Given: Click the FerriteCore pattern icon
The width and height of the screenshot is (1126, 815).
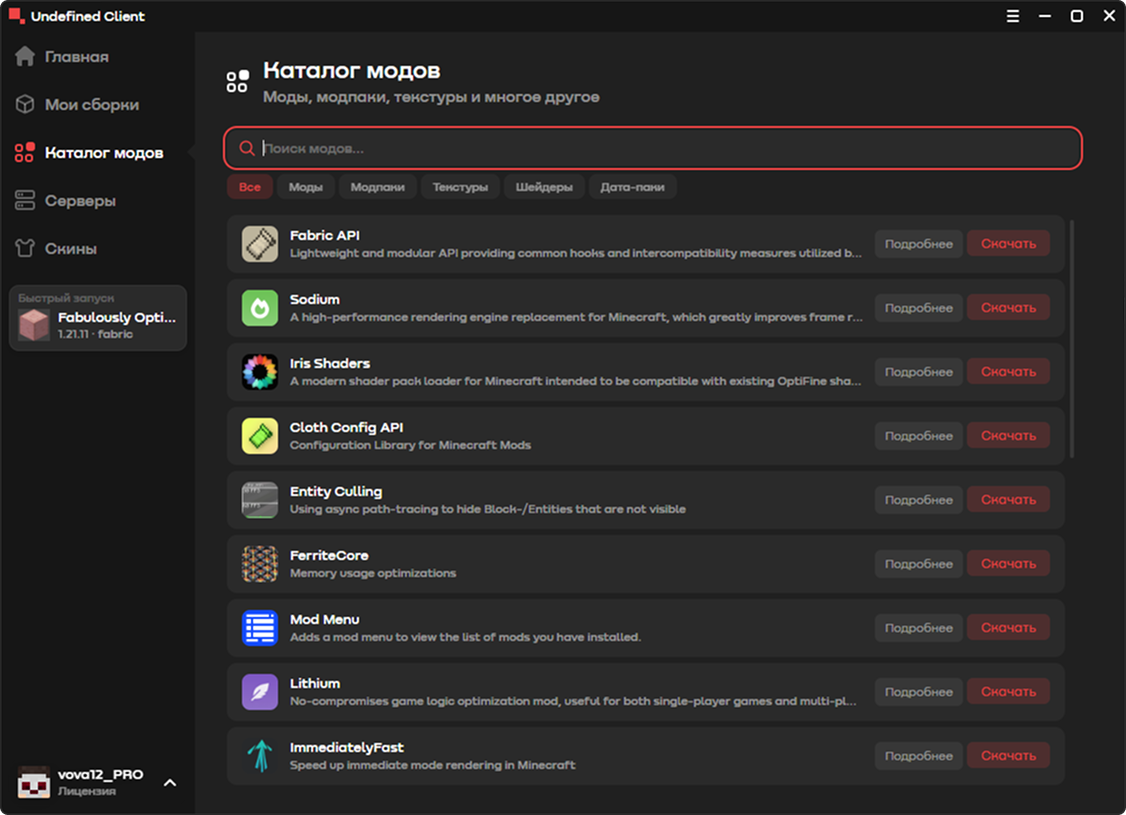Looking at the screenshot, I should click(260, 564).
